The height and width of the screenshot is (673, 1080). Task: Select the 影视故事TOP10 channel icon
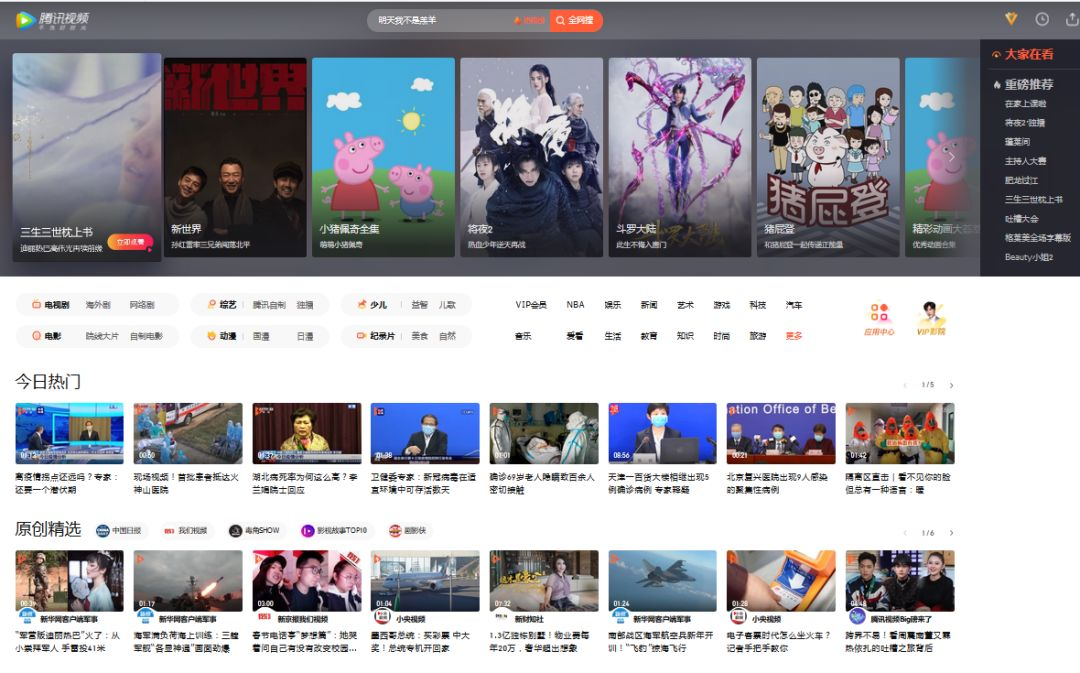(x=307, y=530)
